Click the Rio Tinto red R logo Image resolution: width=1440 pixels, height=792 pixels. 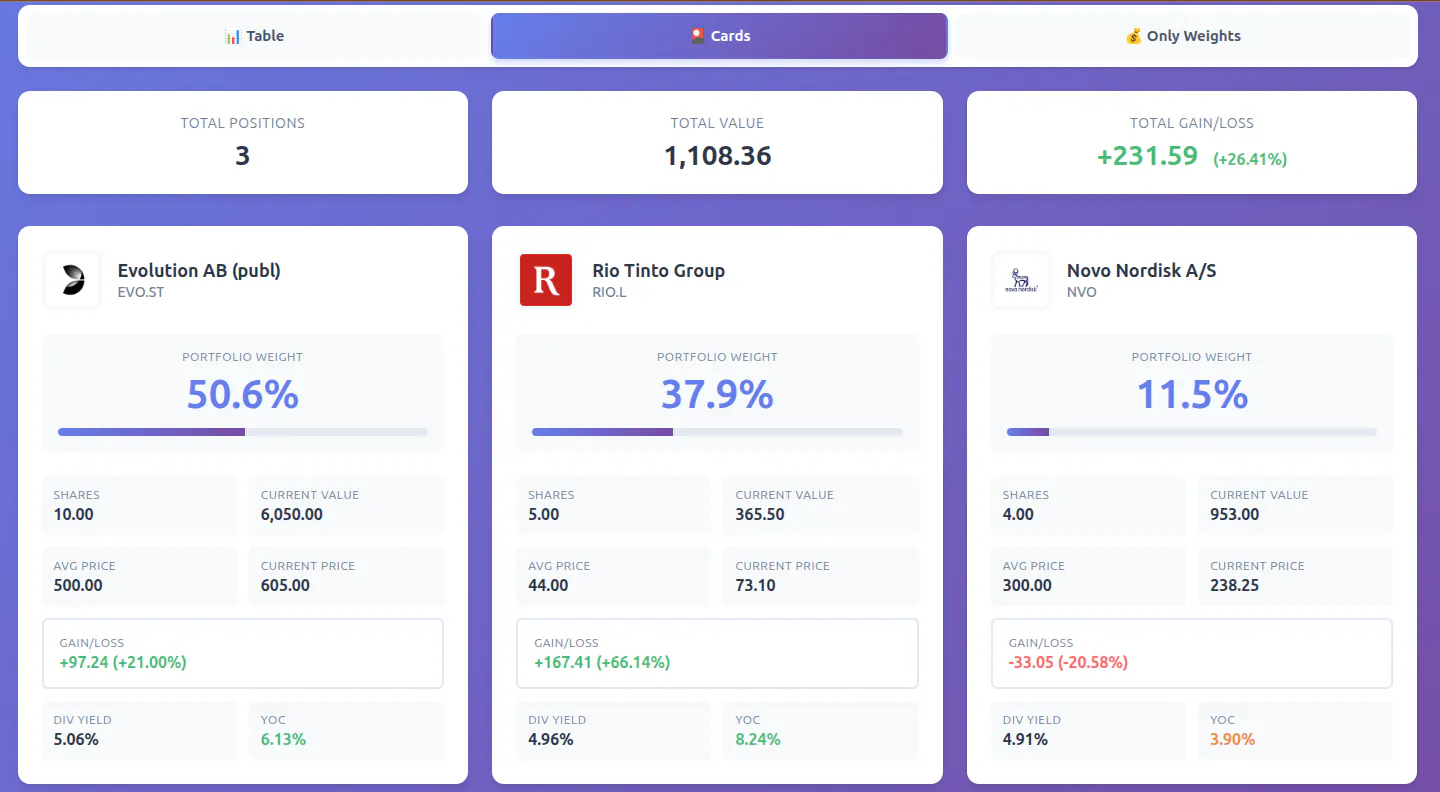click(546, 280)
